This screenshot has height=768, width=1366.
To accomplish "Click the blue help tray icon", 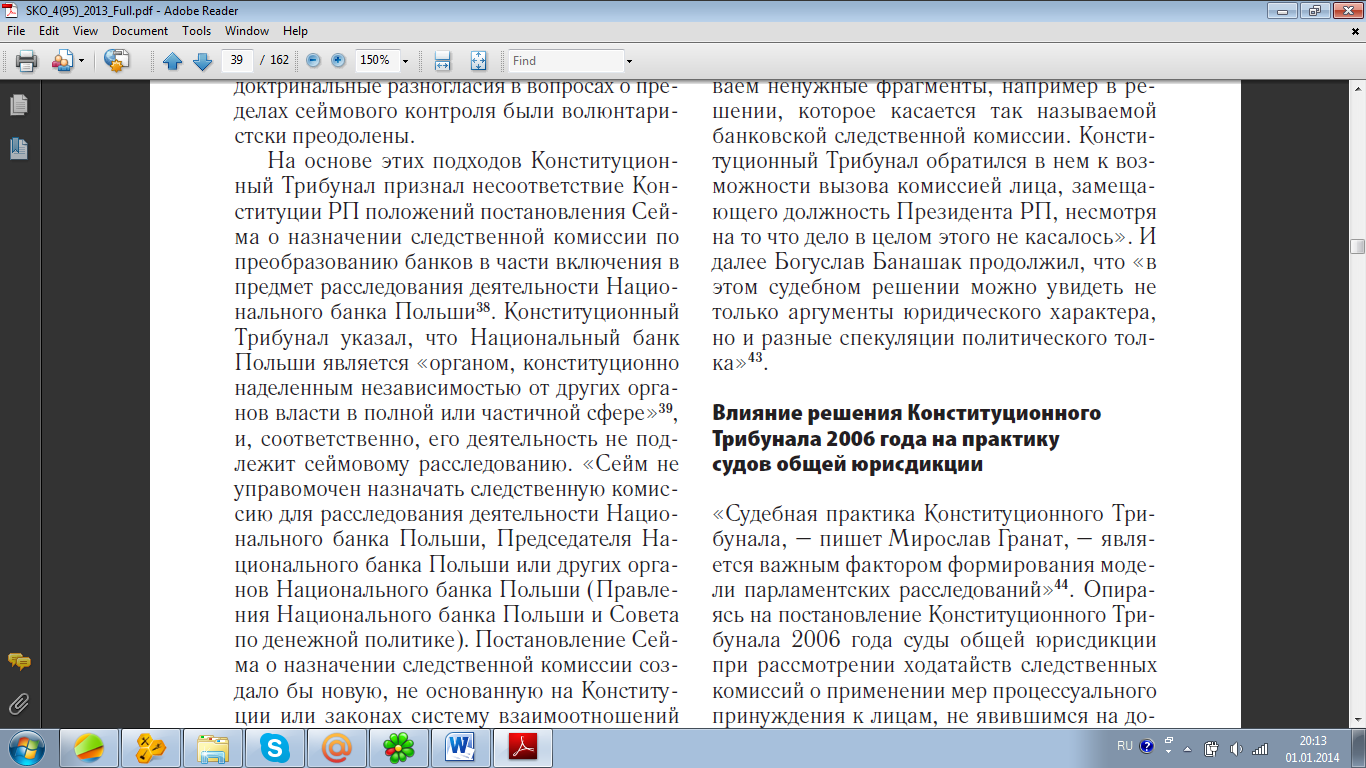I will click(x=1146, y=746).
